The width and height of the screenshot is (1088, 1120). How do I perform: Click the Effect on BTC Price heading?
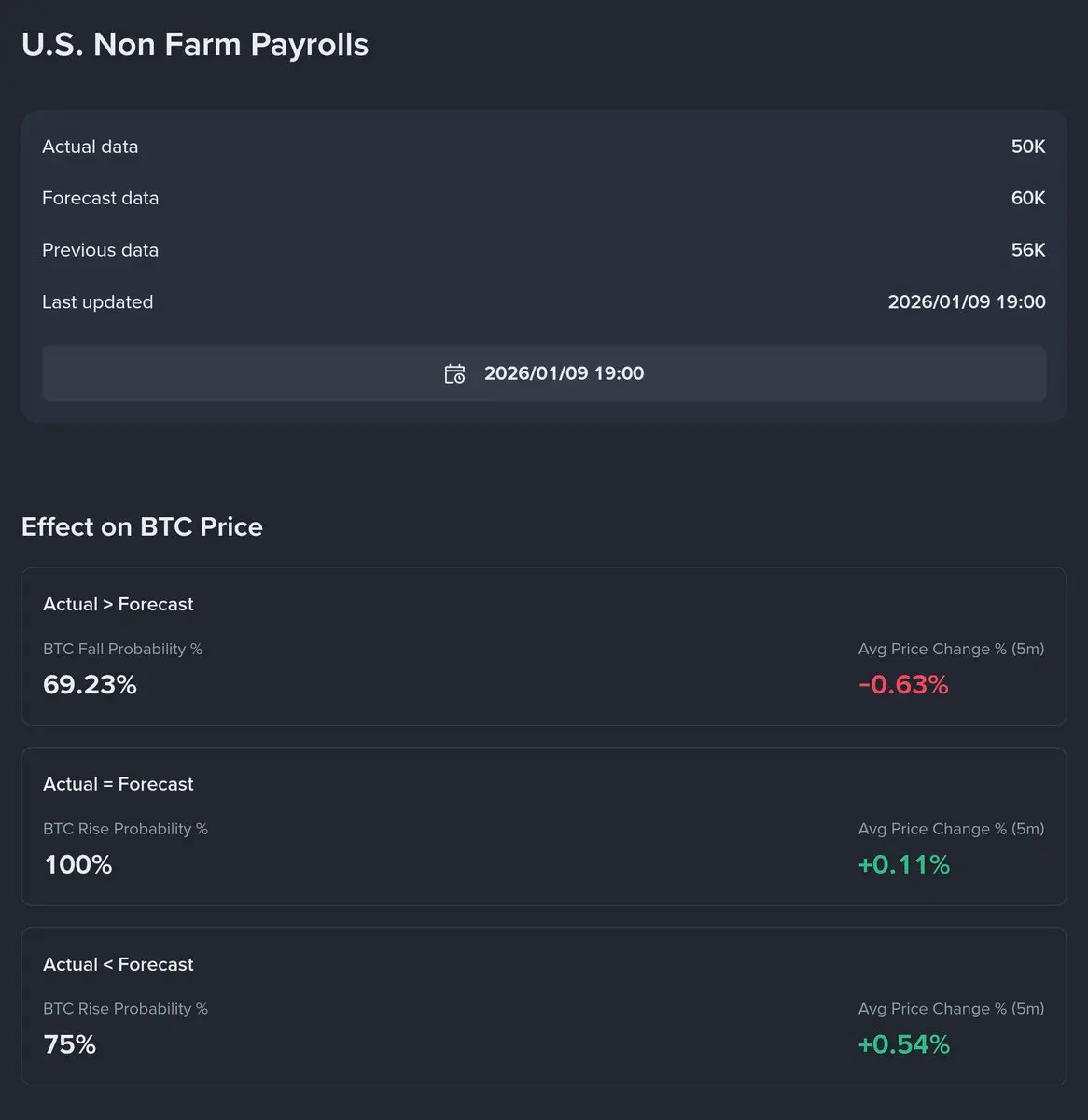coord(142,527)
